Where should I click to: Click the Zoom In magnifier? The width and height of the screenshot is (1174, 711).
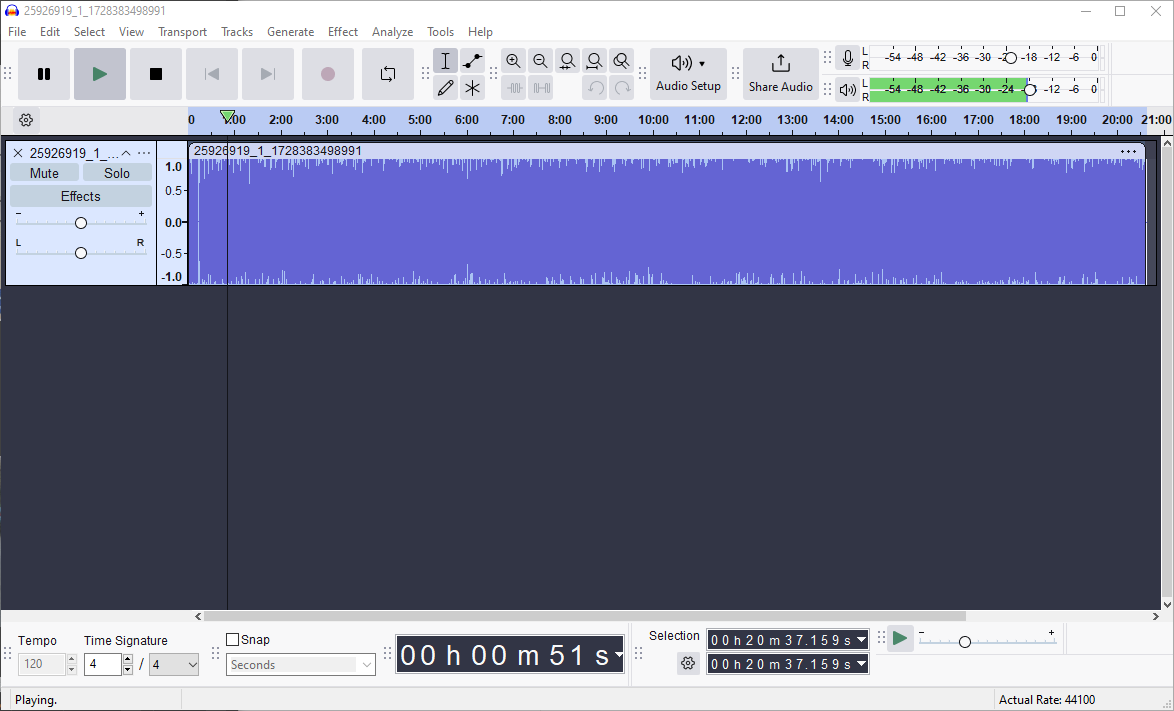click(x=513, y=61)
